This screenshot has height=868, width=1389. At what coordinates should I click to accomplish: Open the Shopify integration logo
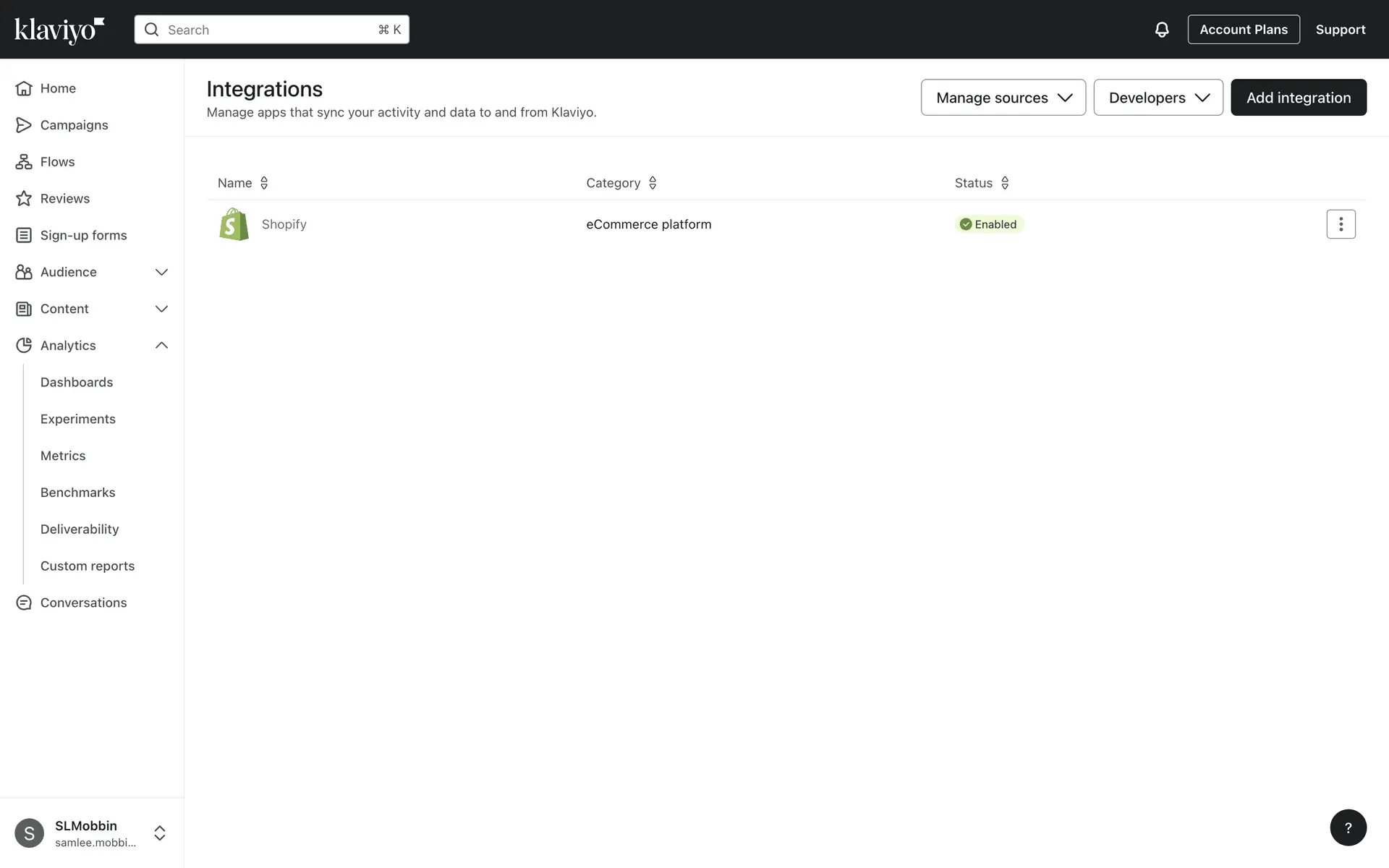(x=234, y=224)
